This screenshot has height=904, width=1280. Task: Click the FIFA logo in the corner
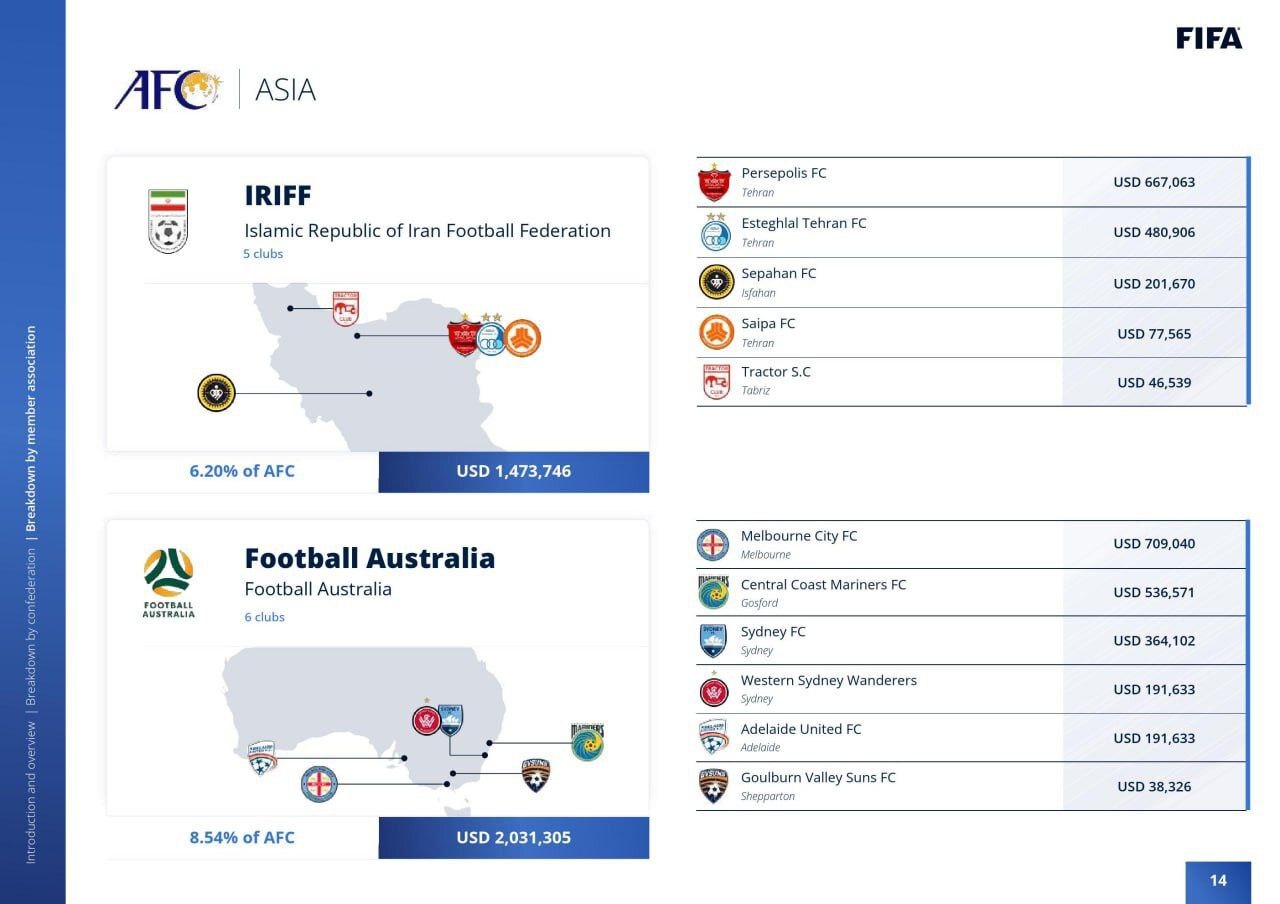1209,39
